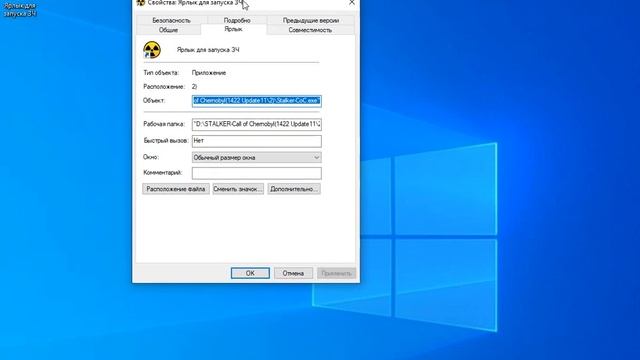The width and height of the screenshot is (640, 360).
Task: Click the shortcut name text Ярлык для запуска ЗЧ
Action: (x=208, y=50)
